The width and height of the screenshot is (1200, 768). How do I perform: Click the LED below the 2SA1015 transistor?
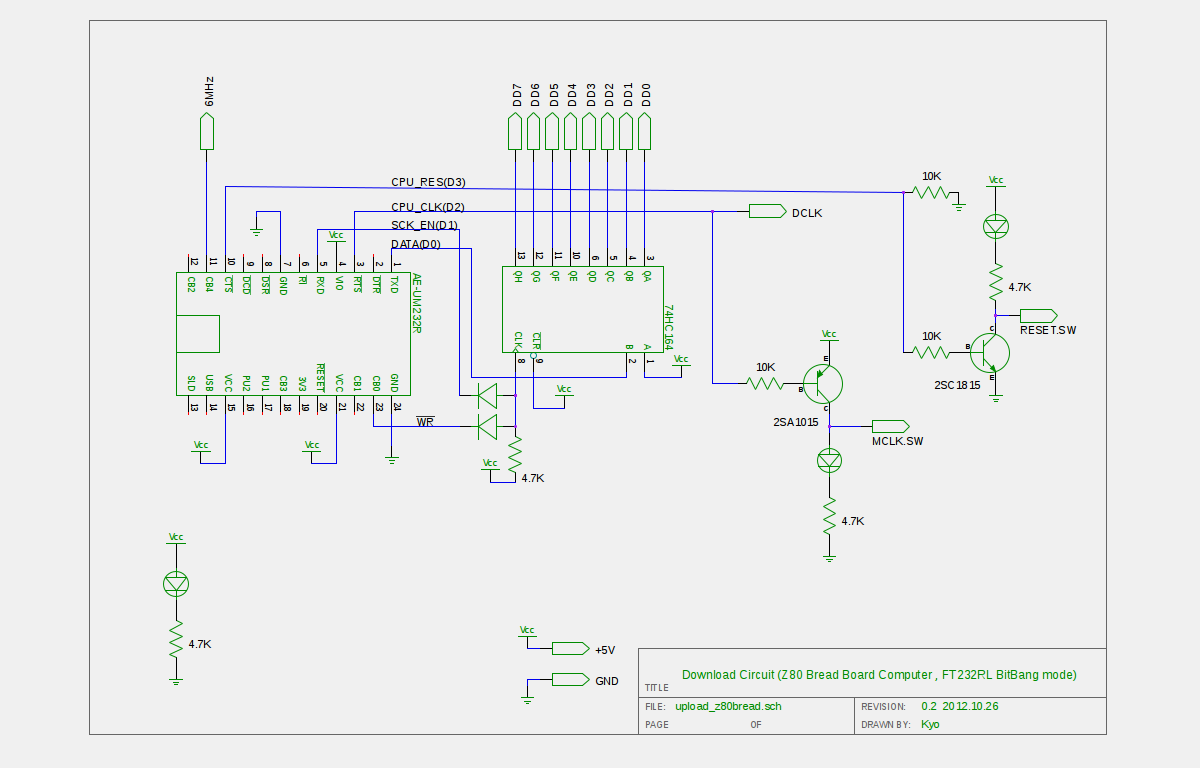pyautogui.click(x=829, y=460)
